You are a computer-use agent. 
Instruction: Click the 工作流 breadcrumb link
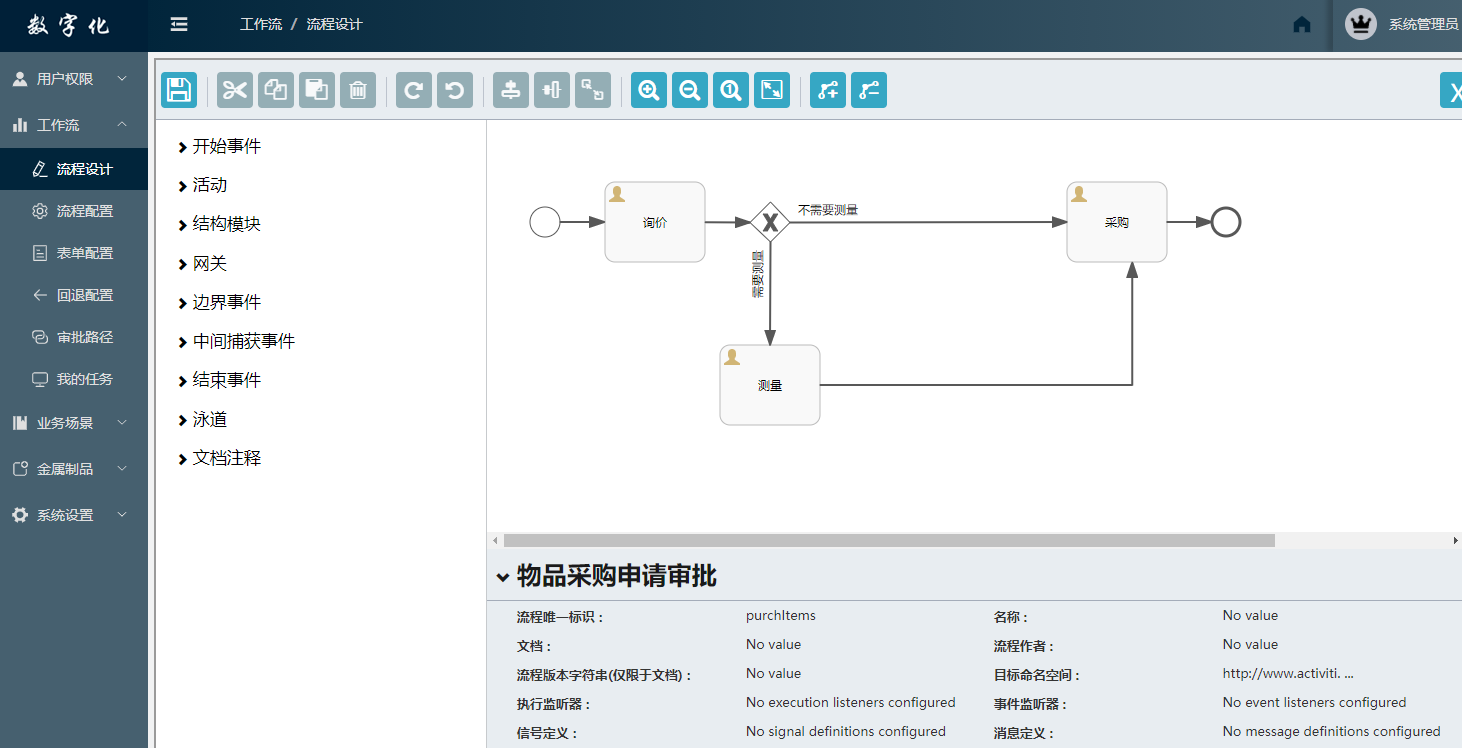coord(260,25)
